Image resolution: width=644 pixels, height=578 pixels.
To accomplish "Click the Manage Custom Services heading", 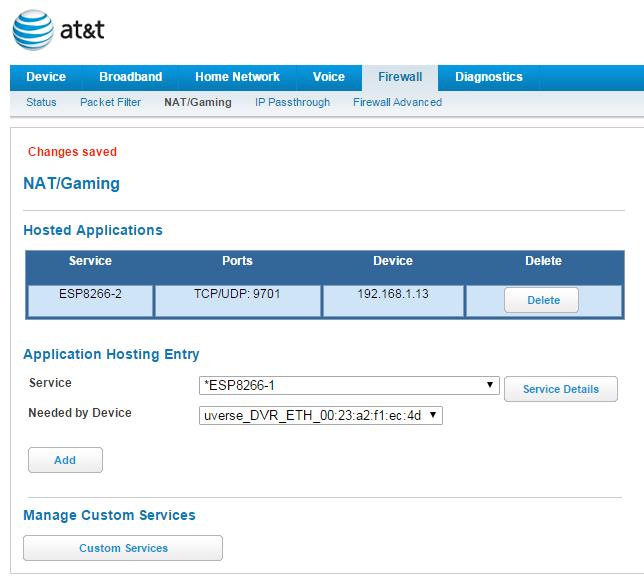I will pos(109,515).
